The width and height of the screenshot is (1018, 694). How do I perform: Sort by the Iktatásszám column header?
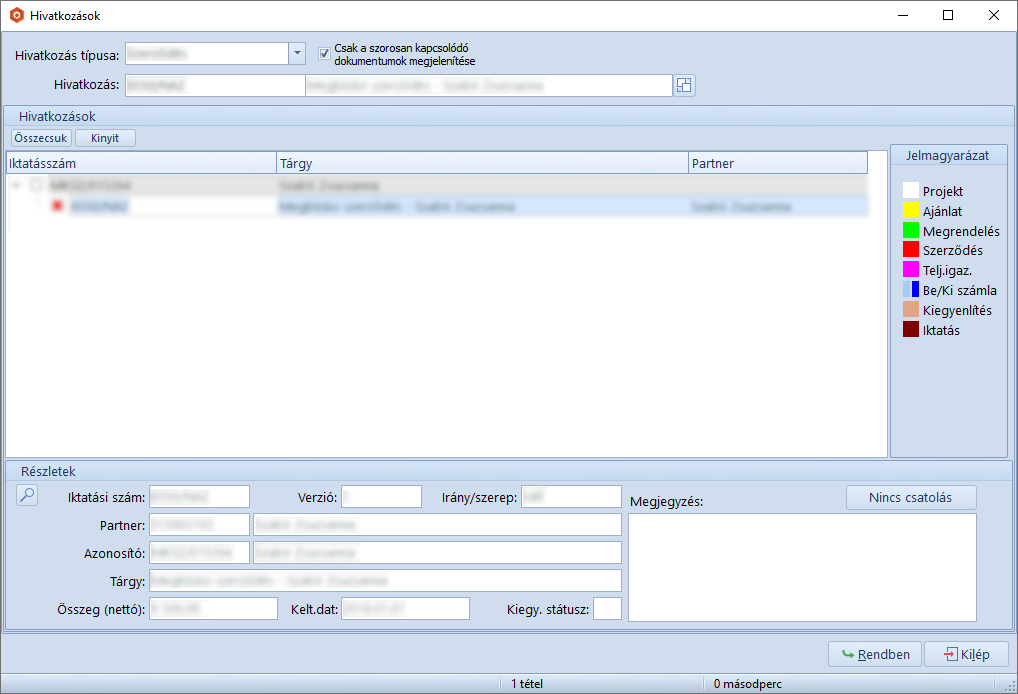(x=140, y=163)
